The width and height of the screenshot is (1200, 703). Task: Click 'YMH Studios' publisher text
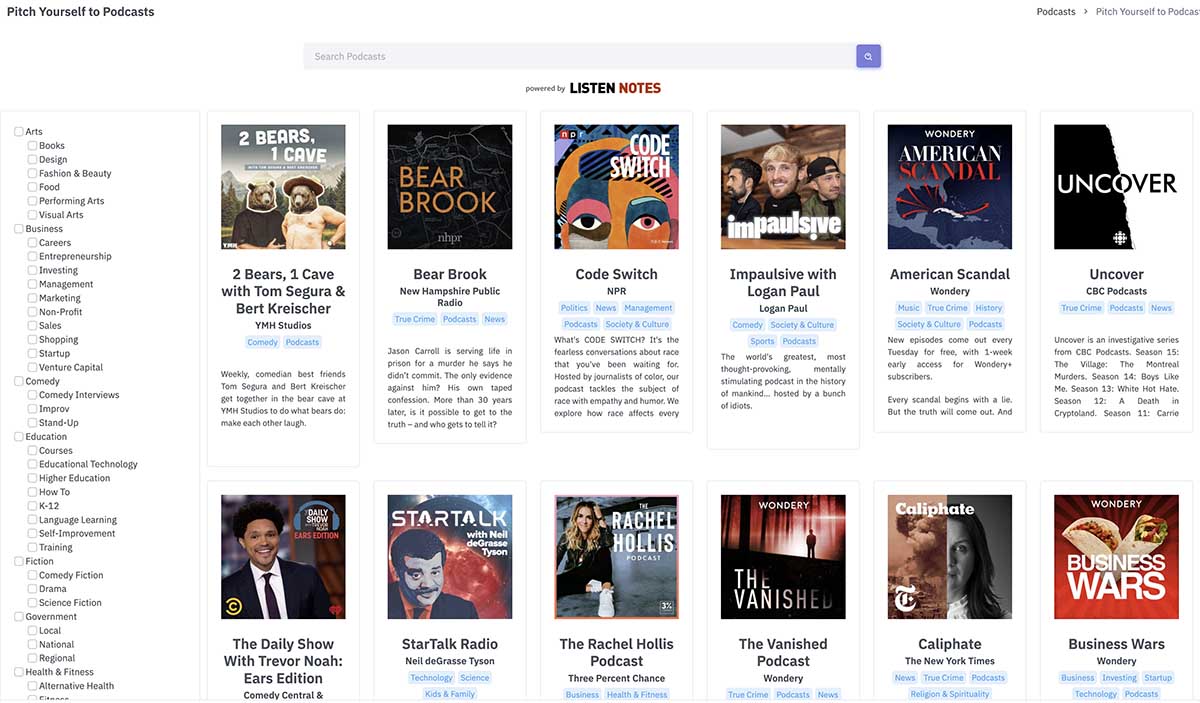tap(283, 325)
